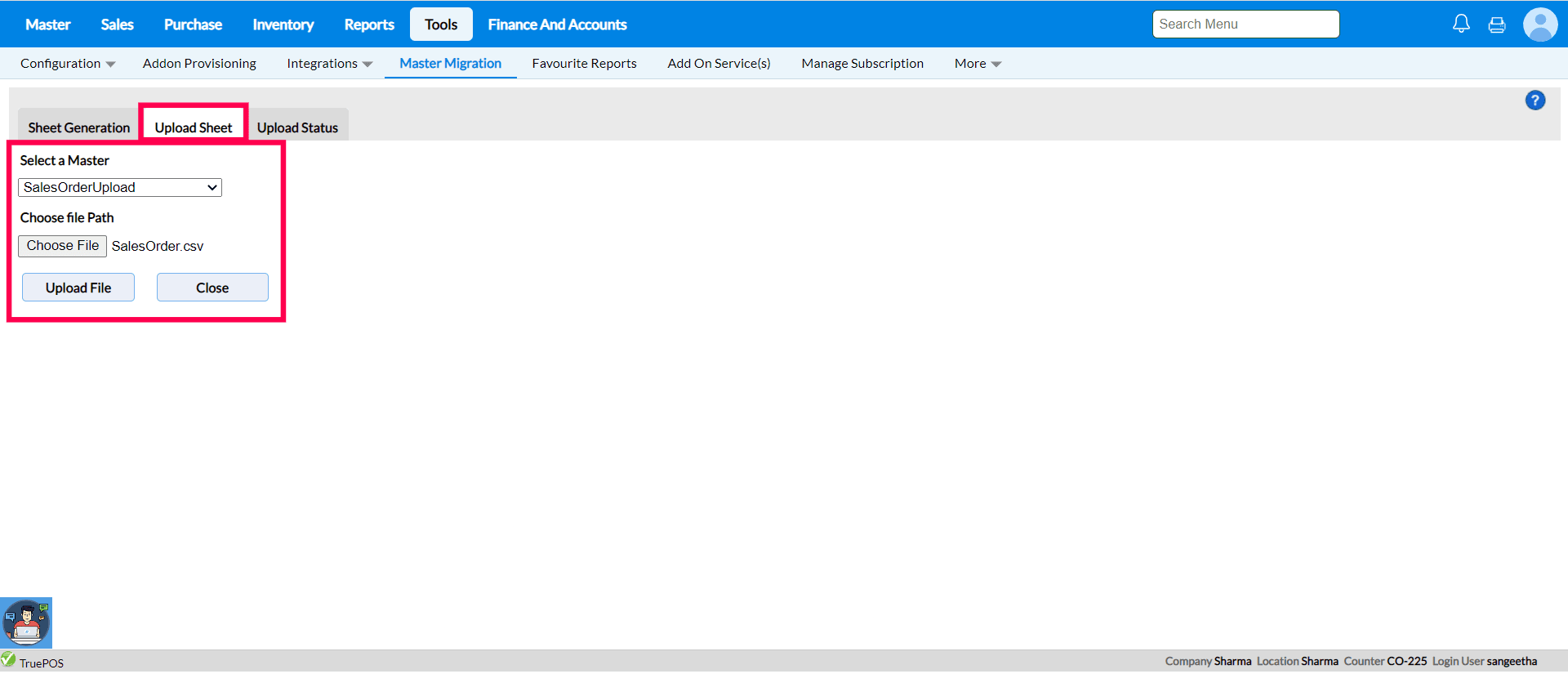Switch to the Upload Sheet tab
The height and width of the screenshot is (674, 1568).
pos(194,126)
